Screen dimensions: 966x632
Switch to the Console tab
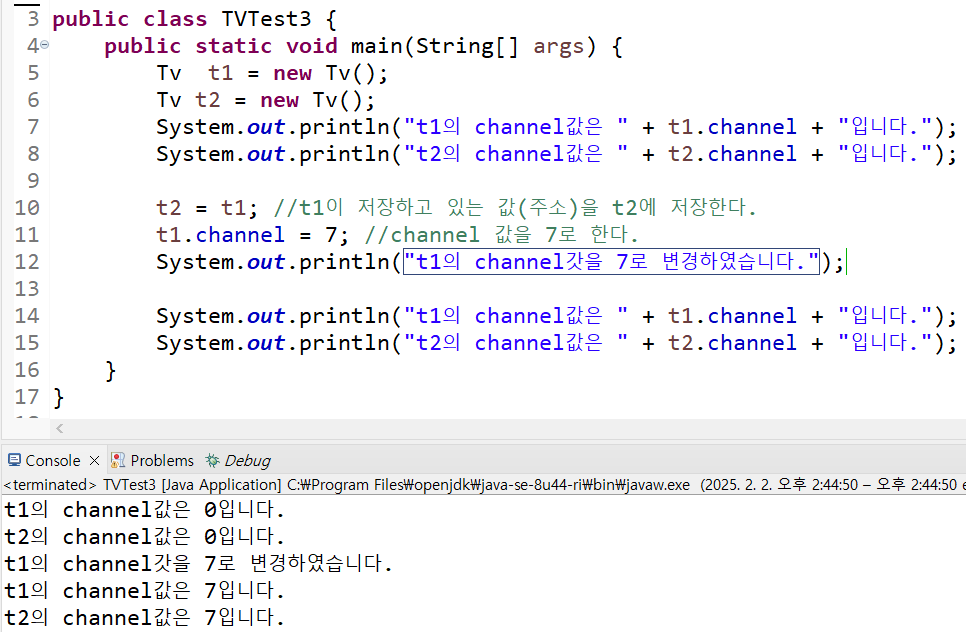(52, 461)
